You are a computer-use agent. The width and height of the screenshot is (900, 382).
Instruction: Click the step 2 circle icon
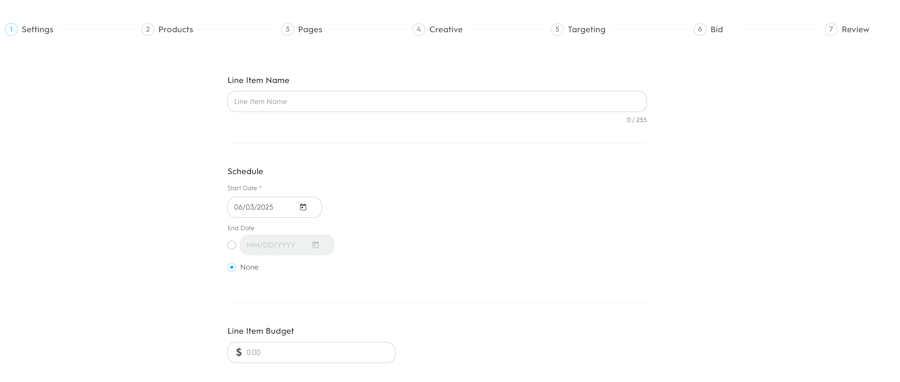148,29
